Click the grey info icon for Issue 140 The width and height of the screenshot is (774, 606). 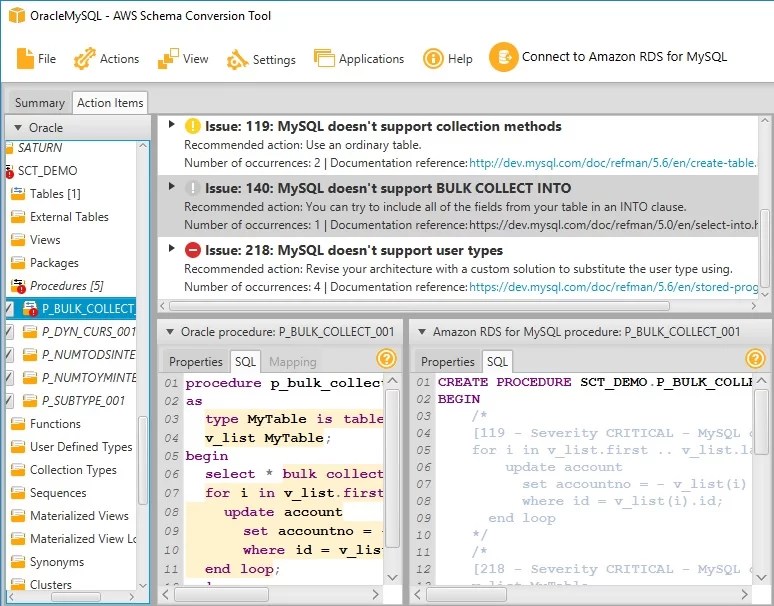192,188
